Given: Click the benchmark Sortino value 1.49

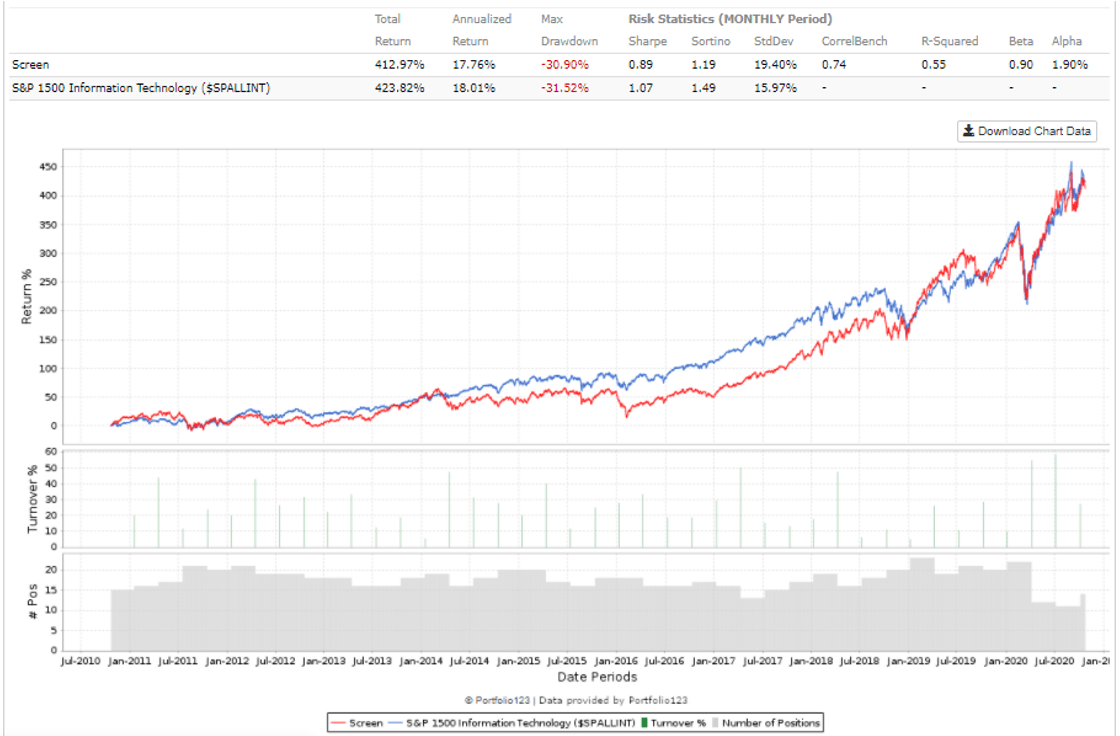Looking at the screenshot, I should pyautogui.click(x=704, y=89).
